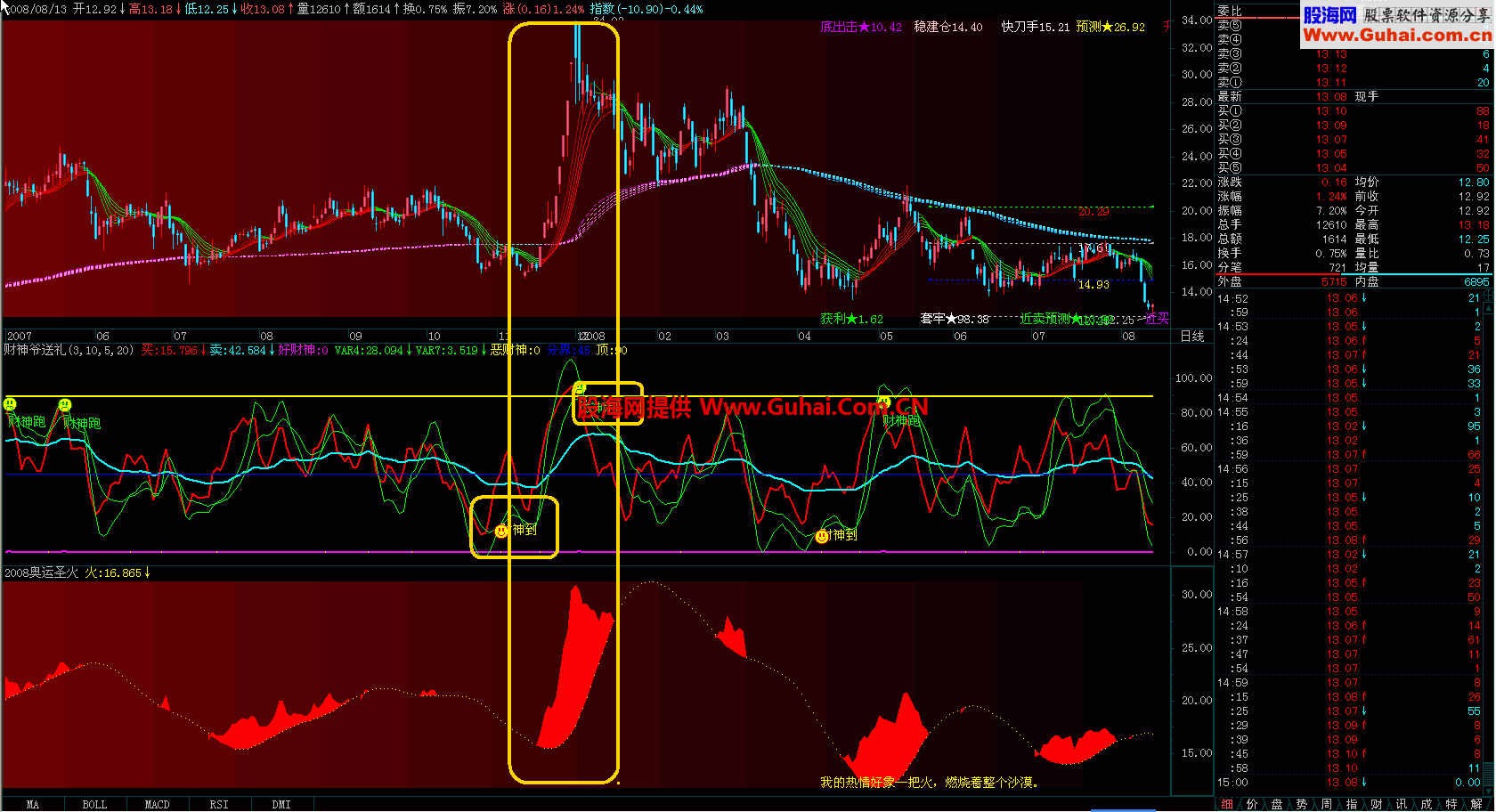
Task: Select the 指 tab in quote panel
Action: [1352, 804]
